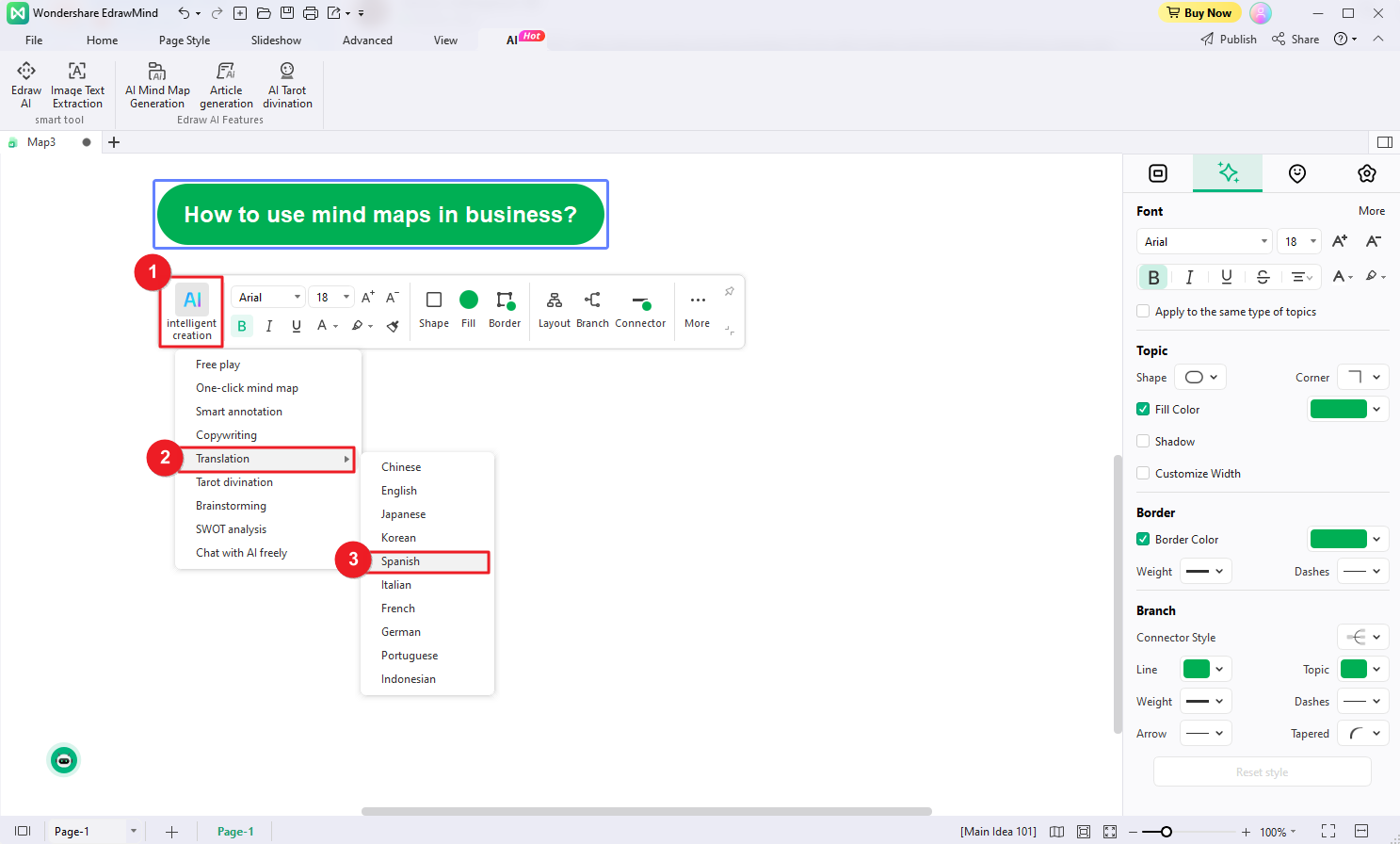Expand the Tapered dropdown

[x=1363, y=734]
